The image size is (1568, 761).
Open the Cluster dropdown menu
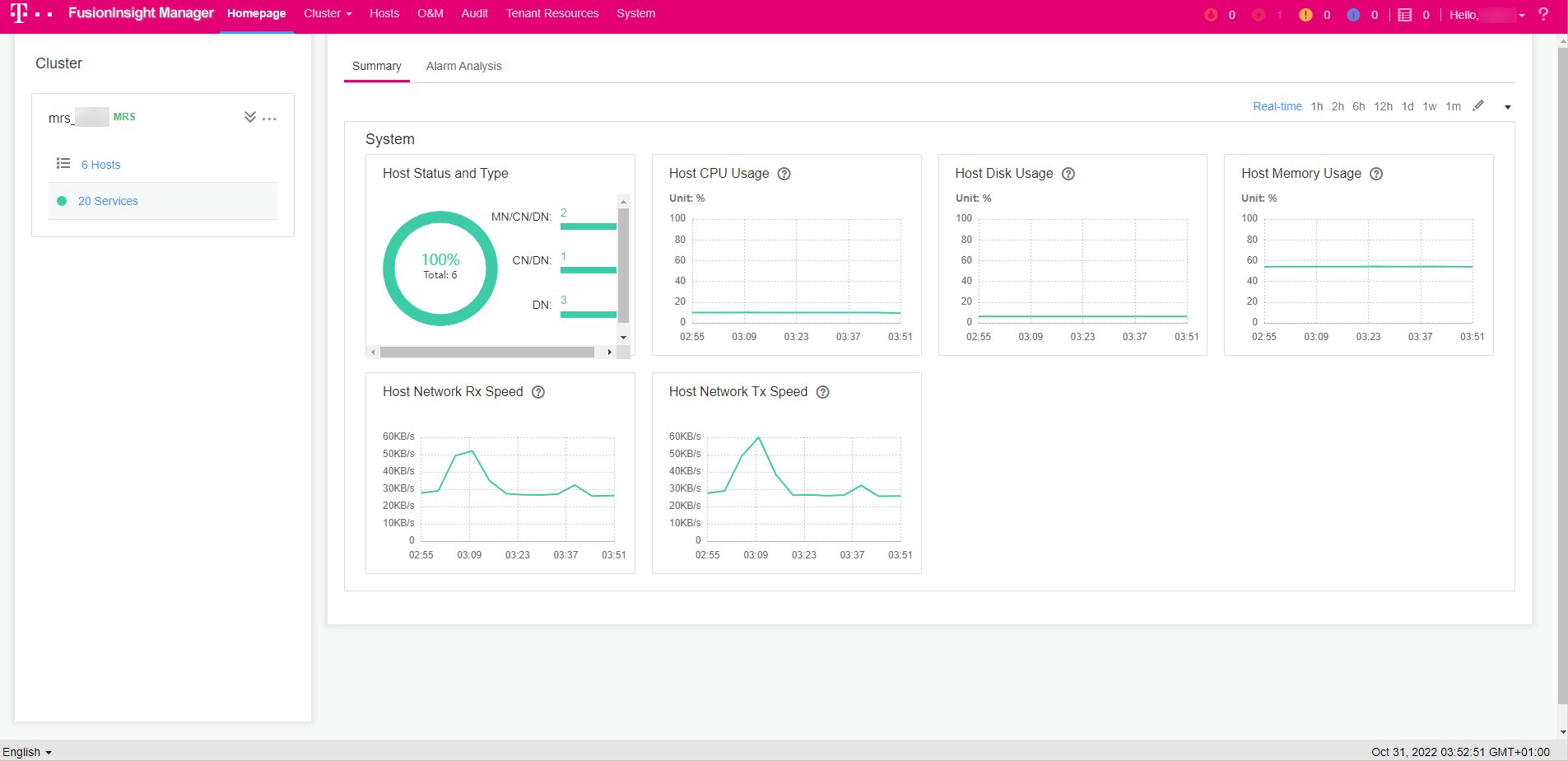pos(328,13)
